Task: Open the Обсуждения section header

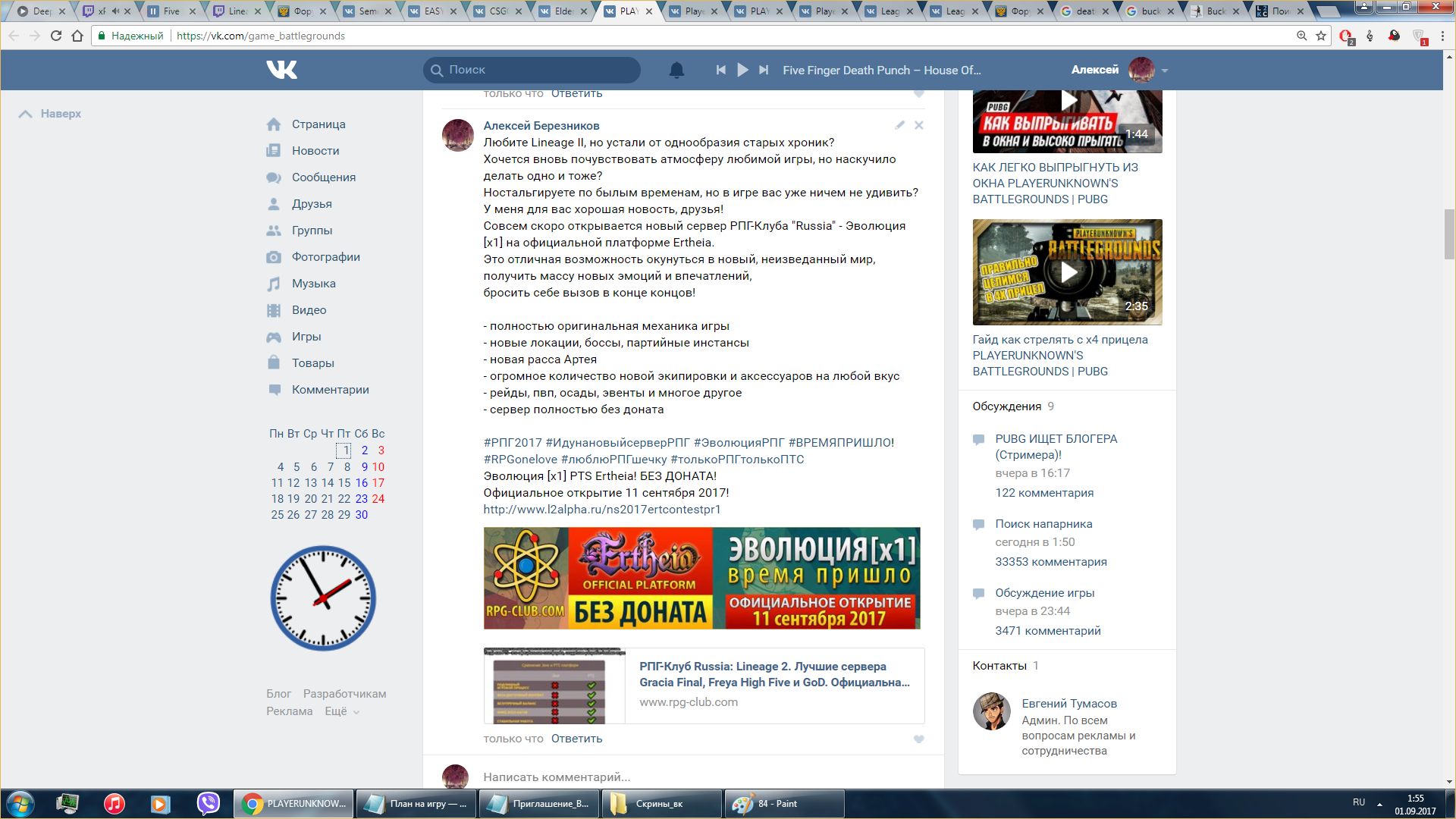Action: tap(1007, 406)
